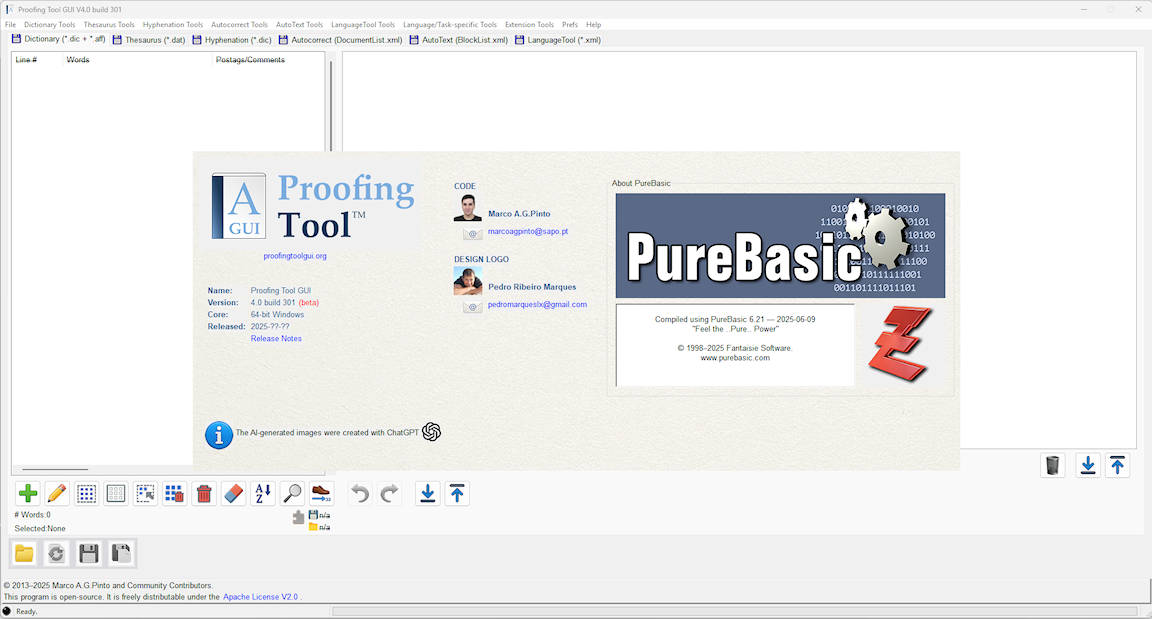Click the Redo curved arrow icon
1152x619 pixels.
(x=389, y=493)
